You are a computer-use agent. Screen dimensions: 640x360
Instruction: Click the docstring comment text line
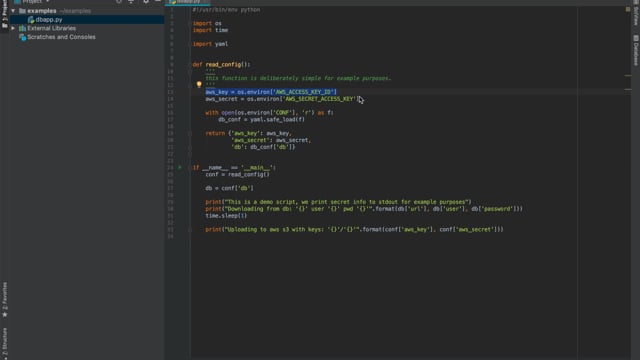(x=298, y=78)
